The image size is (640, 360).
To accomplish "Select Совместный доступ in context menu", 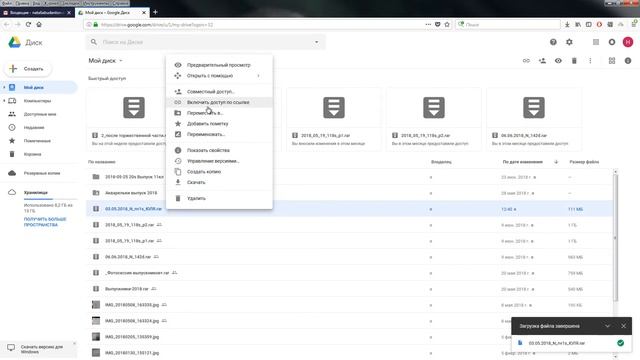I will [x=219, y=92].
